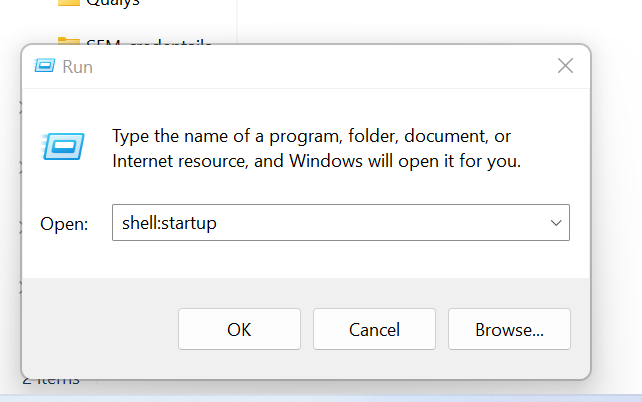Click the "Open:" label
The width and height of the screenshot is (642, 402).
(x=64, y=224)
